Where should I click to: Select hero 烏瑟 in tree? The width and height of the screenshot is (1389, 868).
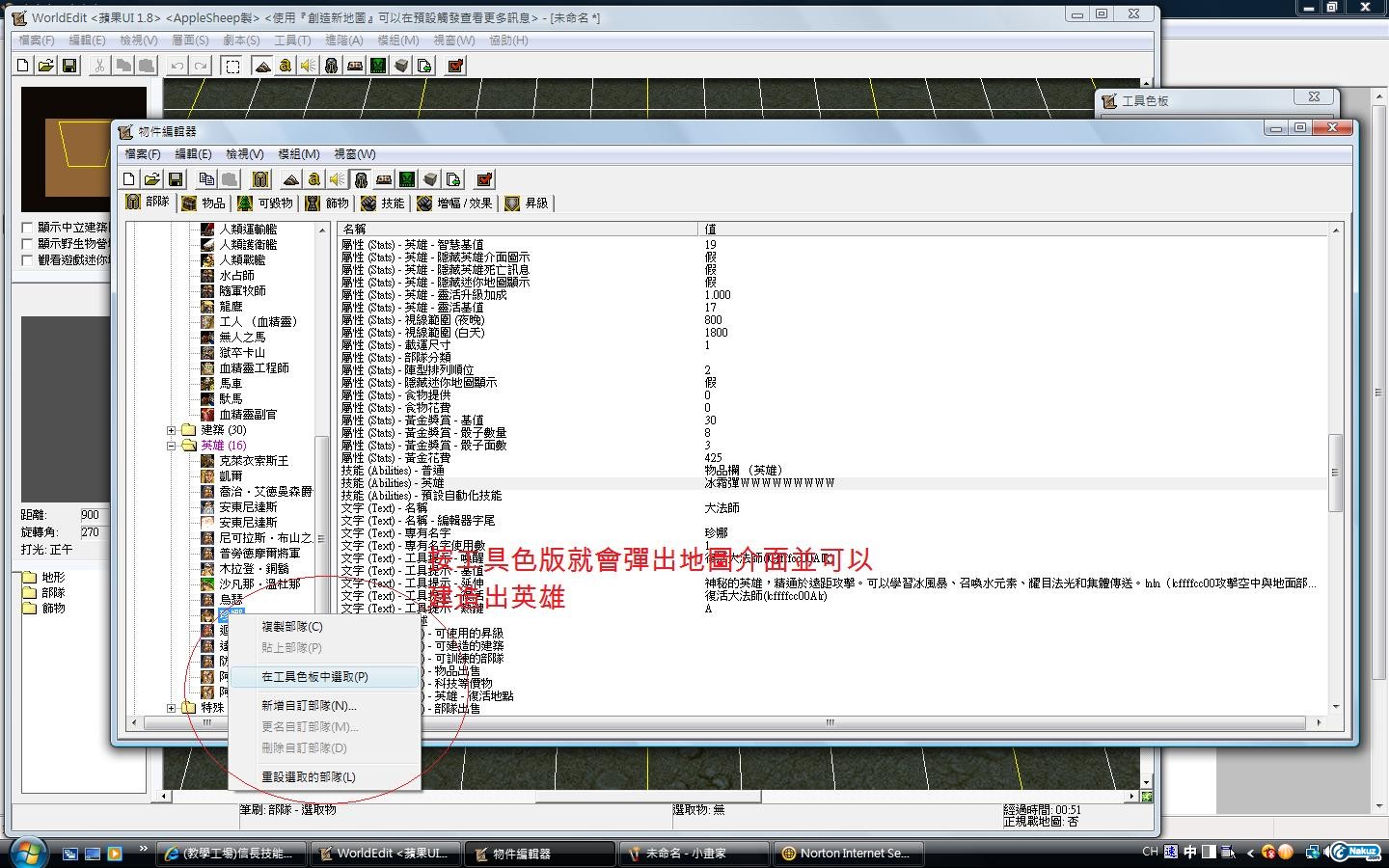tap(231, 600)
